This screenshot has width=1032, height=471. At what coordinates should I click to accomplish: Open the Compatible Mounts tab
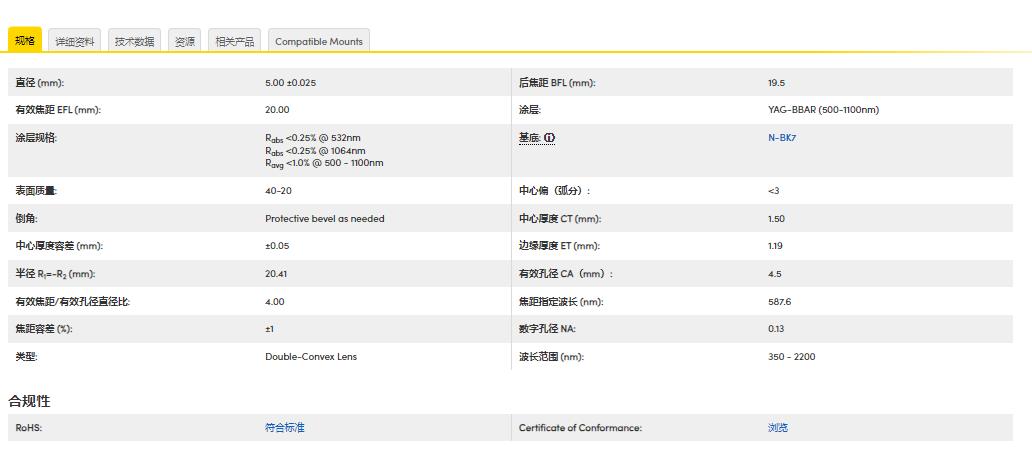click(x=319, y=41)
